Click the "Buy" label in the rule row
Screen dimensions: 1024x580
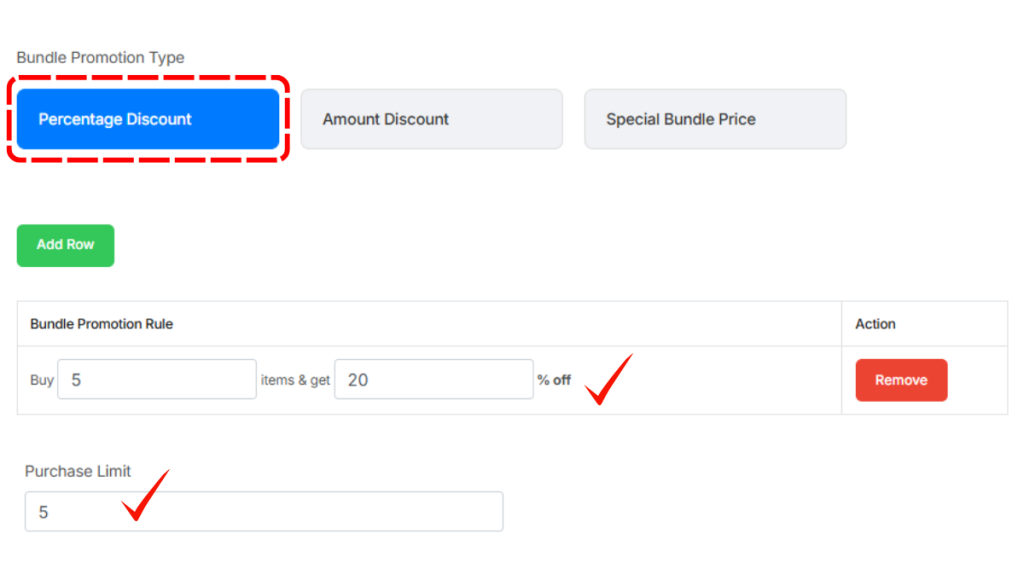pos(42,380)
